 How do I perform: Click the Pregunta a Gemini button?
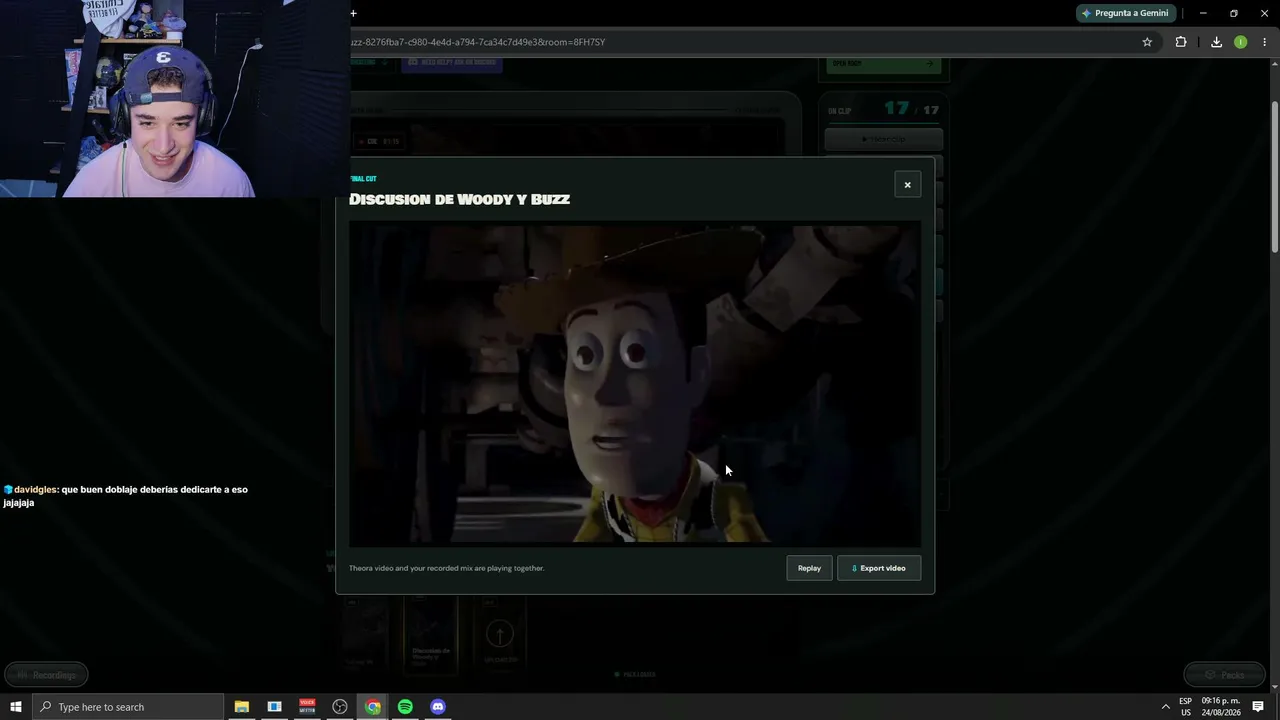pyautogui.click(x=1125, y=13)
